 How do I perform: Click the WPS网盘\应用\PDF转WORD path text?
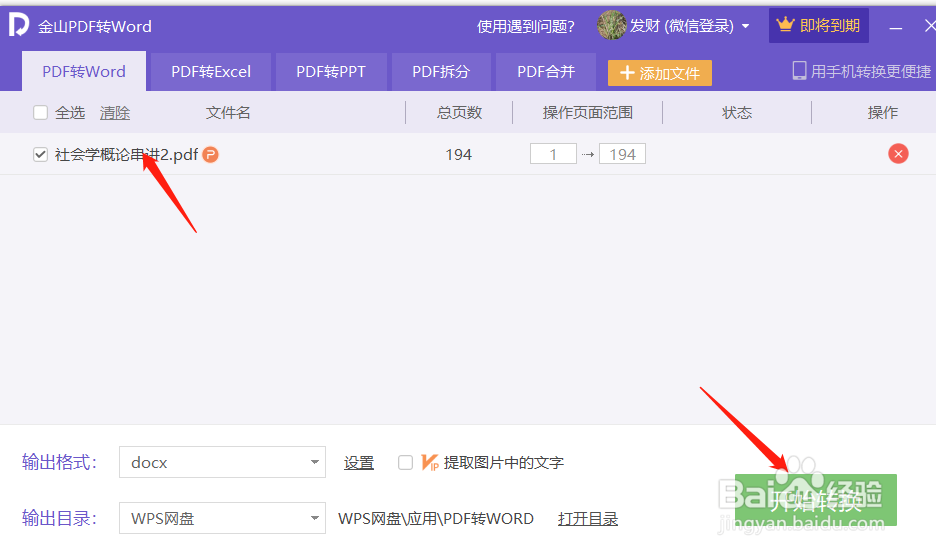click(x=436, y=518)
